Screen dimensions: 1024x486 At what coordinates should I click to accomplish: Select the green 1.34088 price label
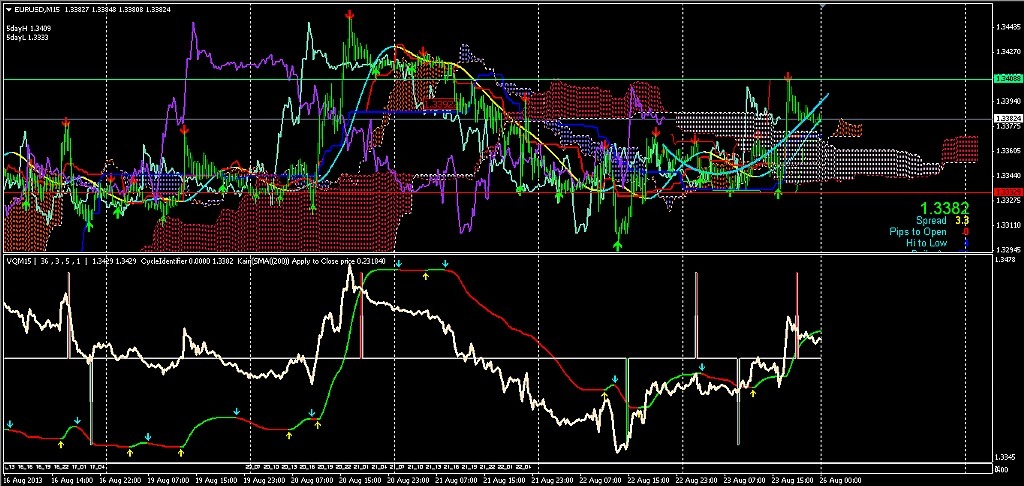(x=1007, y=78)
